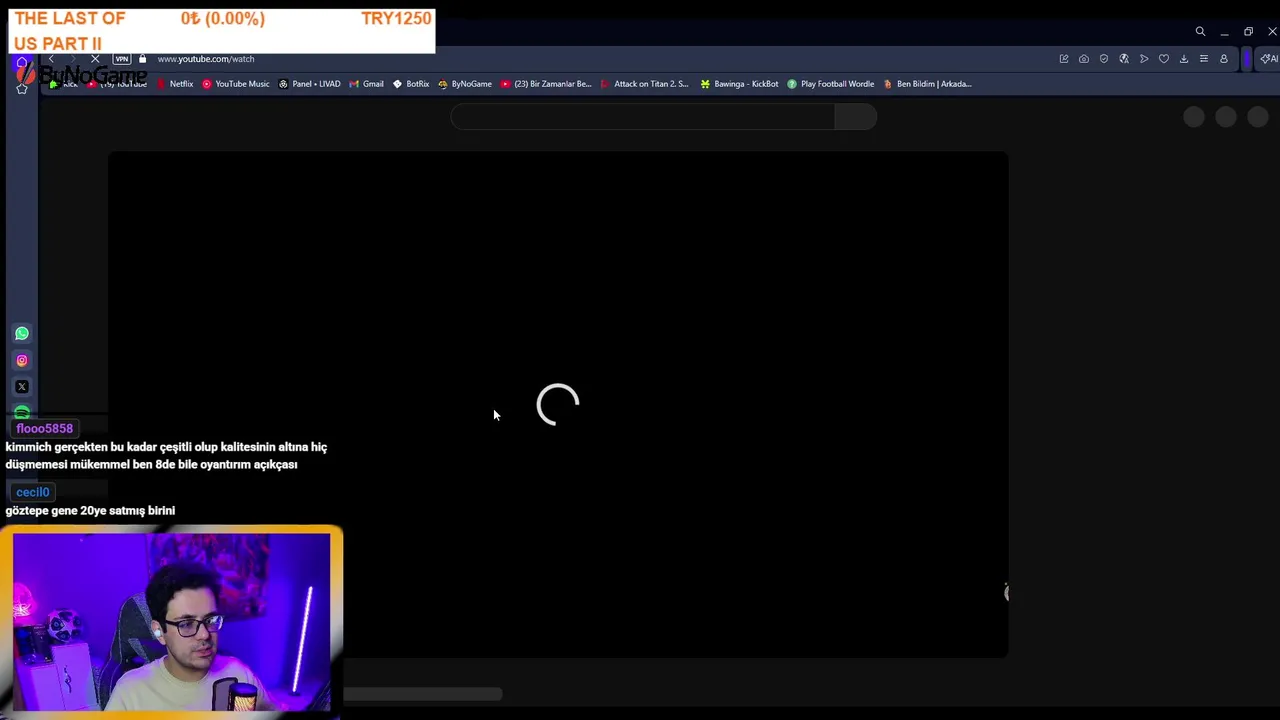Image resolution: width=1280 pixels, height=720 pixels.
Task: Click the translate page globe icon
Action: click(1124, 59)
